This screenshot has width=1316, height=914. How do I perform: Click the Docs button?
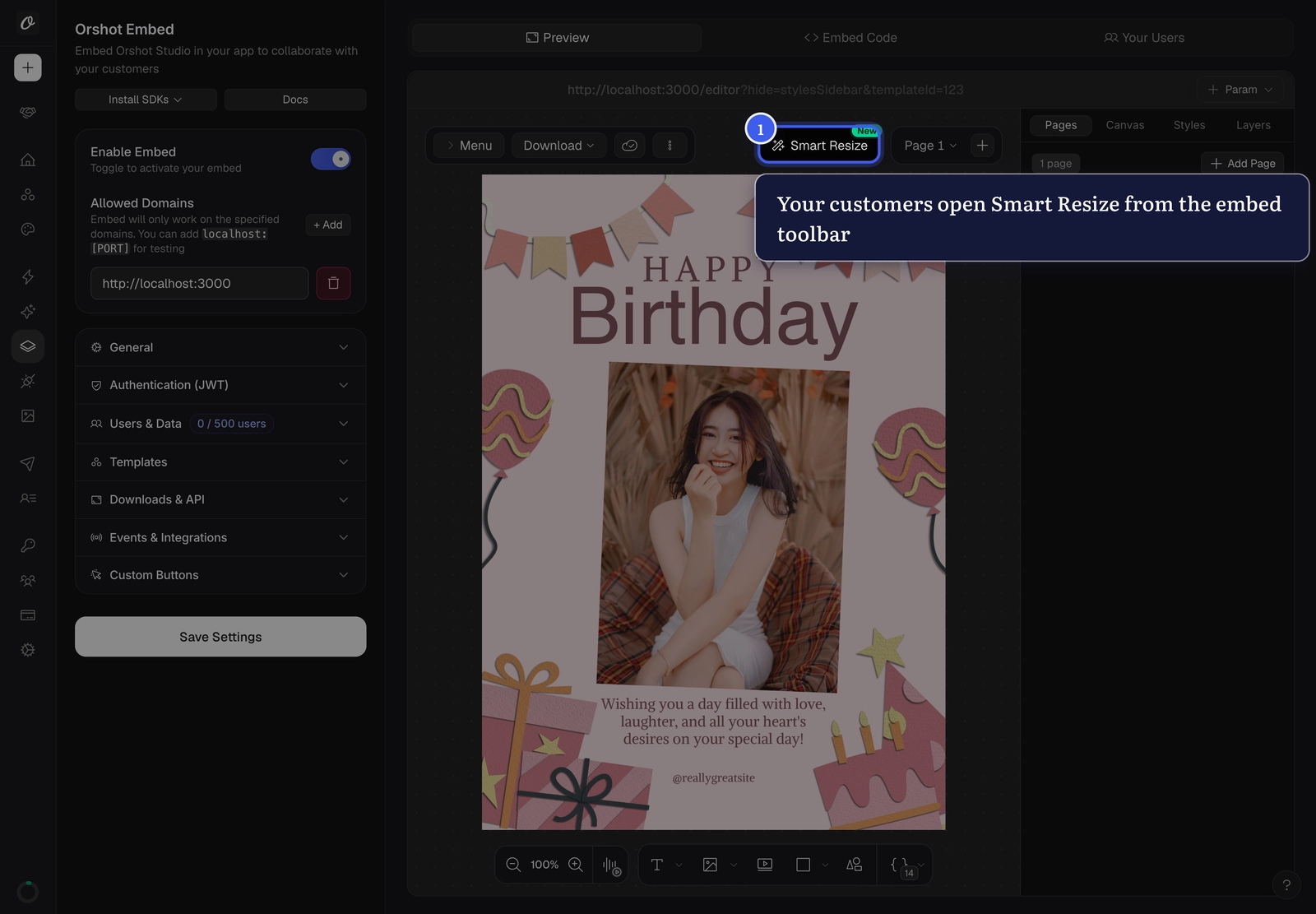coord(295,100)
